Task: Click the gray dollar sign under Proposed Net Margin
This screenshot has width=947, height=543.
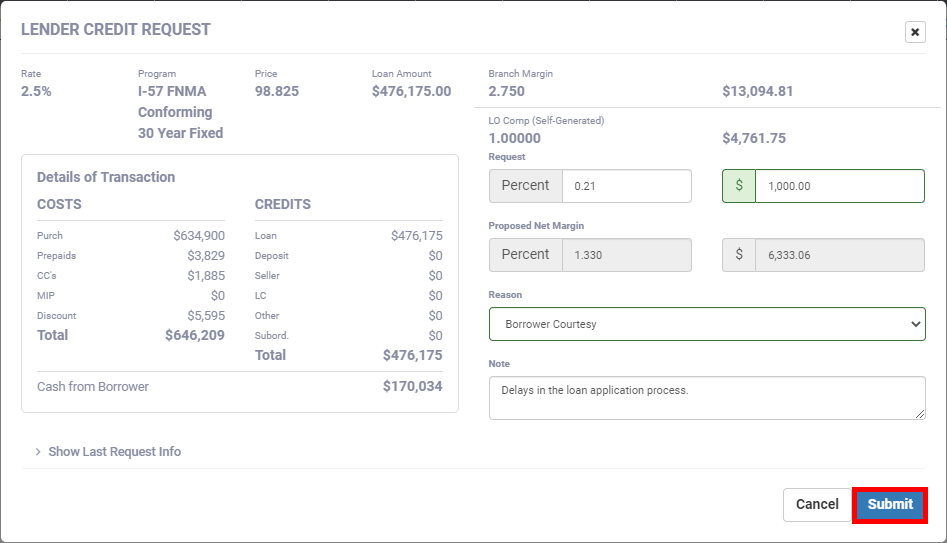Action: [x=739, y=255]
